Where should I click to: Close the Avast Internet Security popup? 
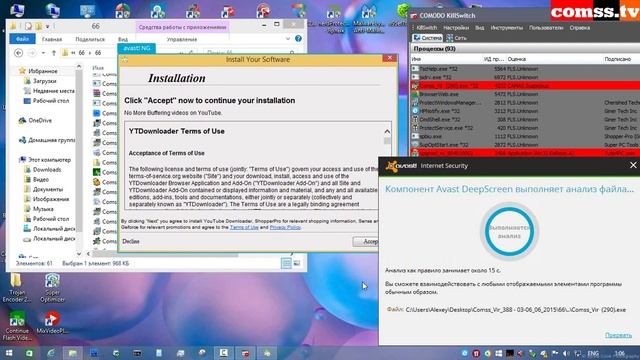click(633, 165)
